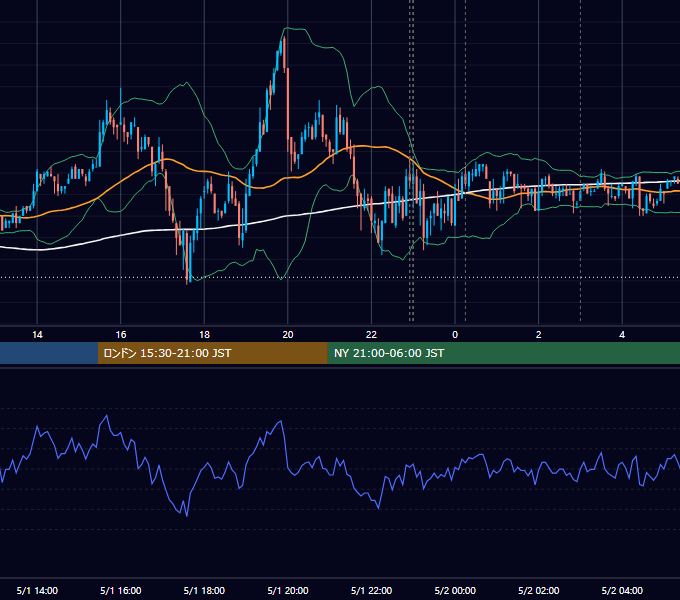Screen dimensions: 680x600
Task: Click the 5/2 00:00 time label
Action: 455,590
